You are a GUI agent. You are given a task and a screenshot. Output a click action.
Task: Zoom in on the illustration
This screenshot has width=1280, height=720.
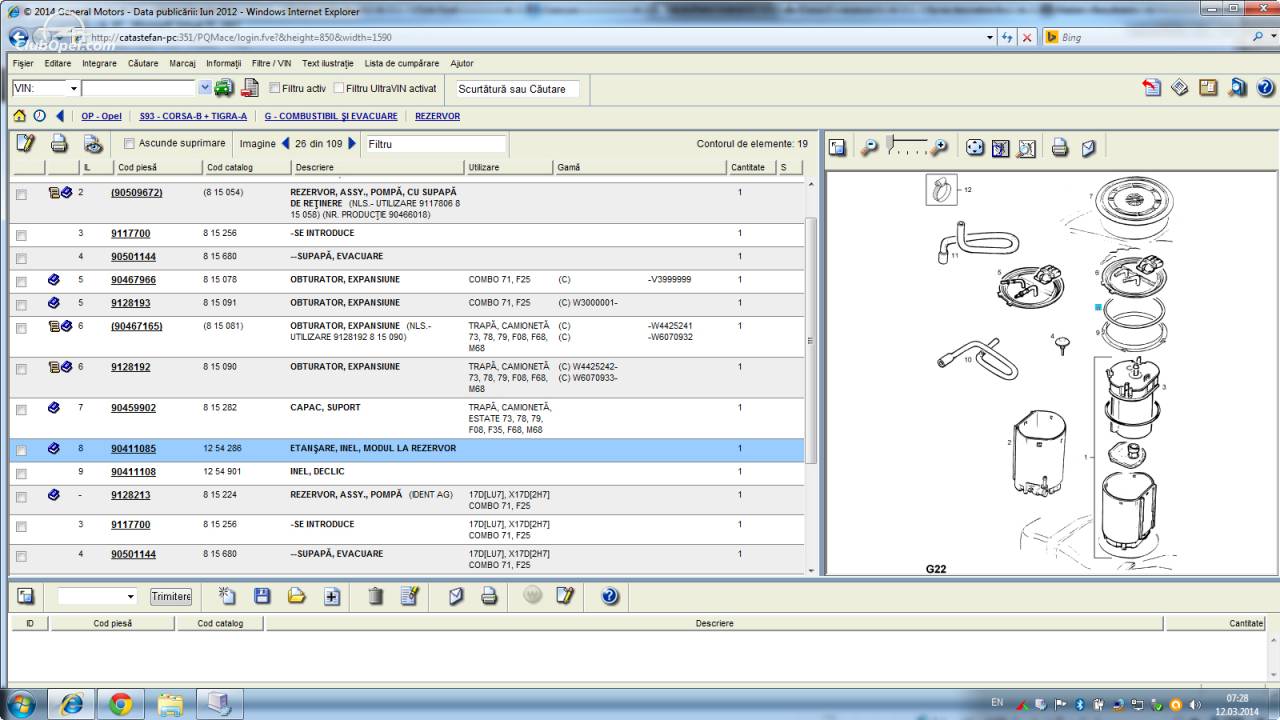(939, 148)
